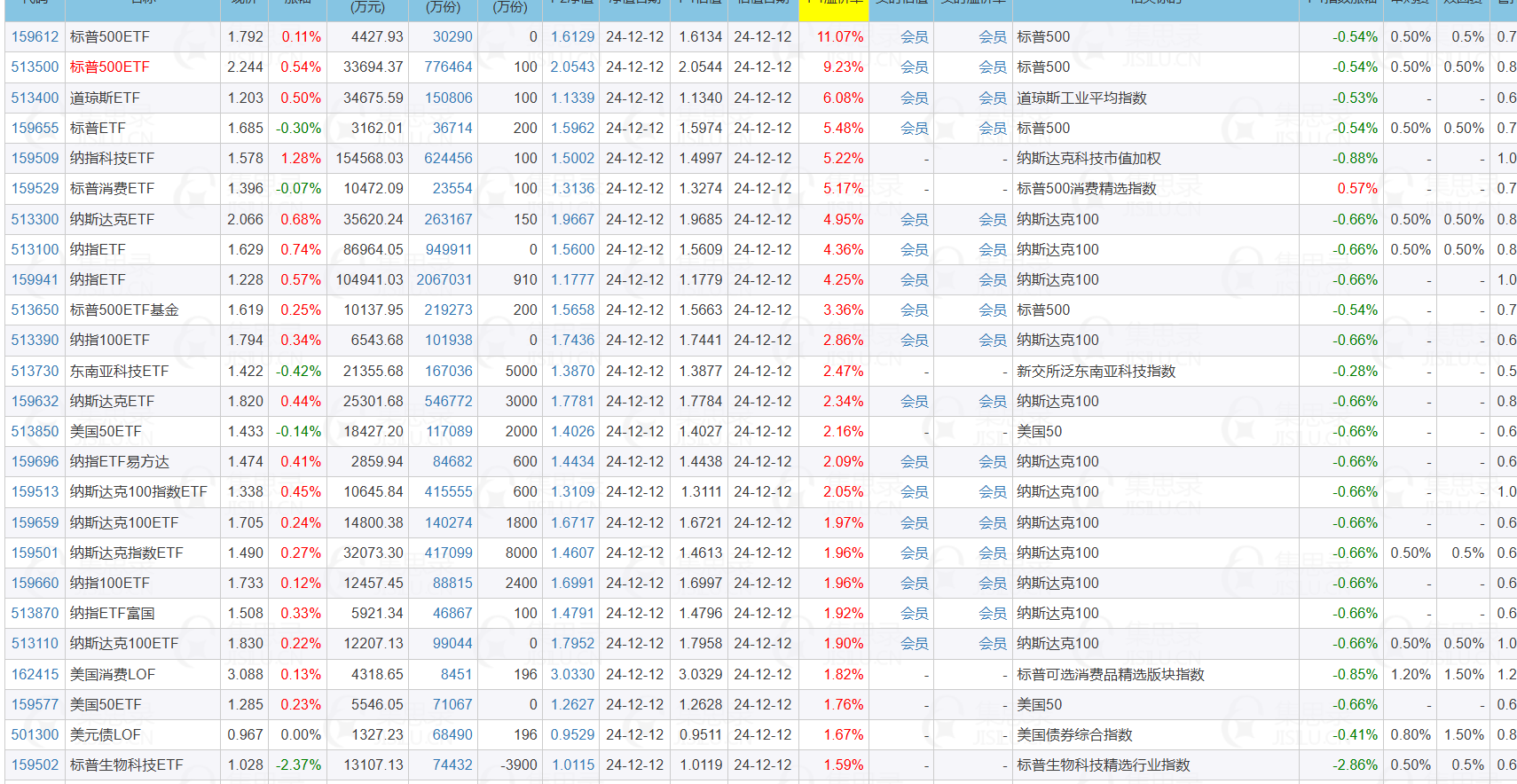
Task: Click turnover amount 154568.03 cell
Action: click(369, 158)
